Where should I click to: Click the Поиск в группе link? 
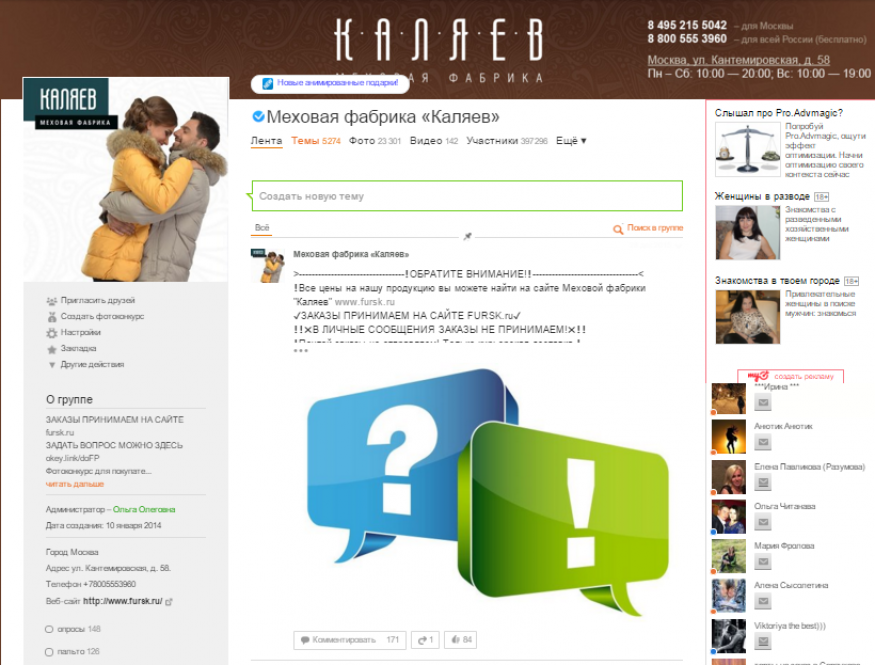[655, 228]
